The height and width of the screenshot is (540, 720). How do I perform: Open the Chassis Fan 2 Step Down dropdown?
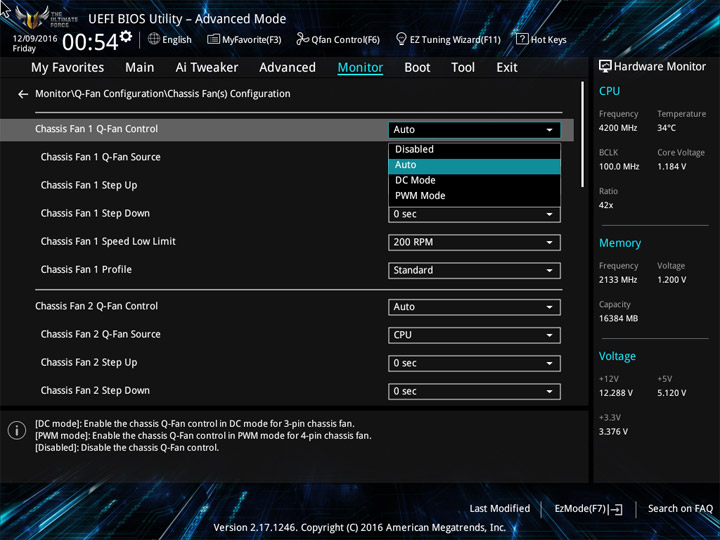click(x=474, y=392)
